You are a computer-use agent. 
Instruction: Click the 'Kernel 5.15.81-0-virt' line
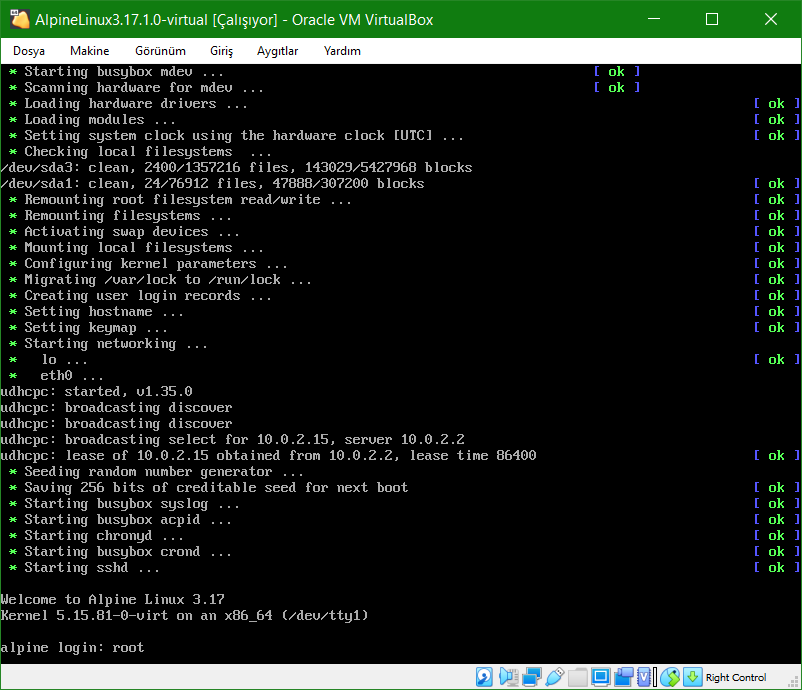(184, 615)
